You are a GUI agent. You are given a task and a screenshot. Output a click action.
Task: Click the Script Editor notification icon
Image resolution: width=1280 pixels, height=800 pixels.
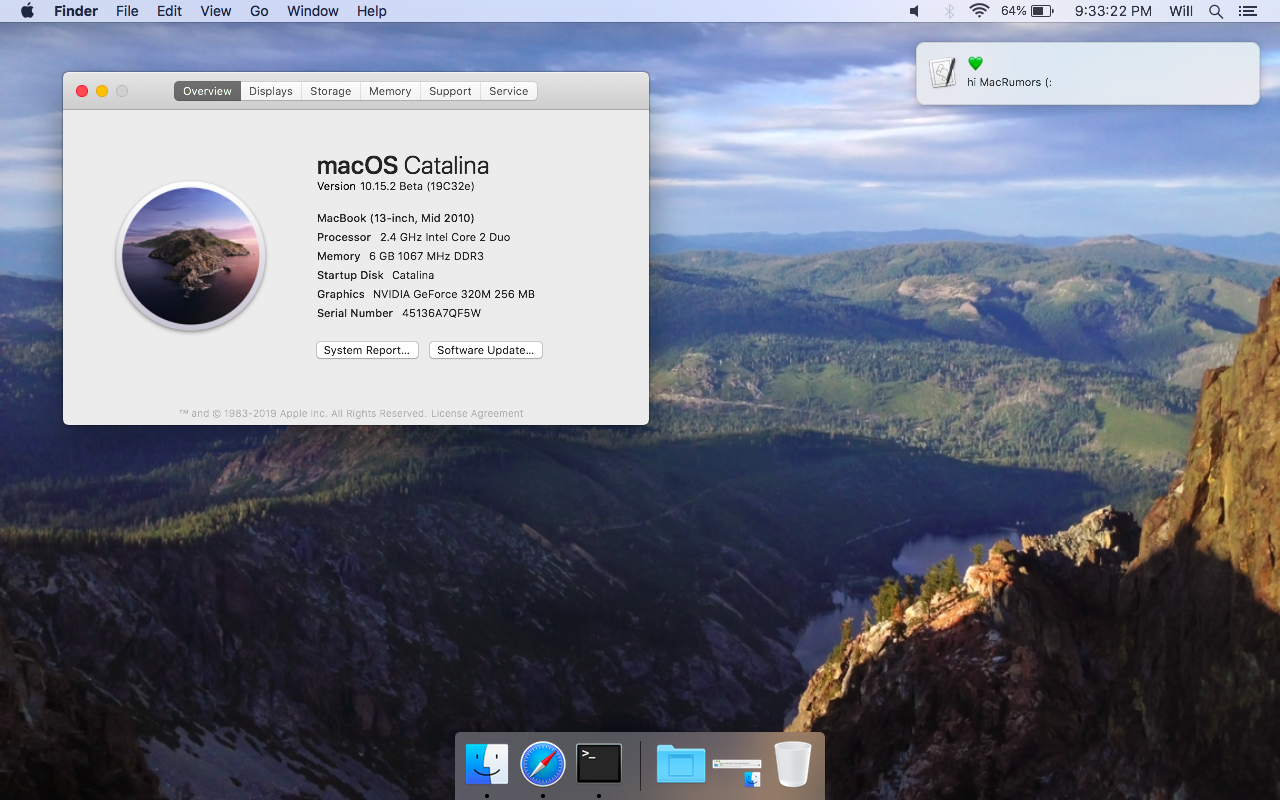943,73
